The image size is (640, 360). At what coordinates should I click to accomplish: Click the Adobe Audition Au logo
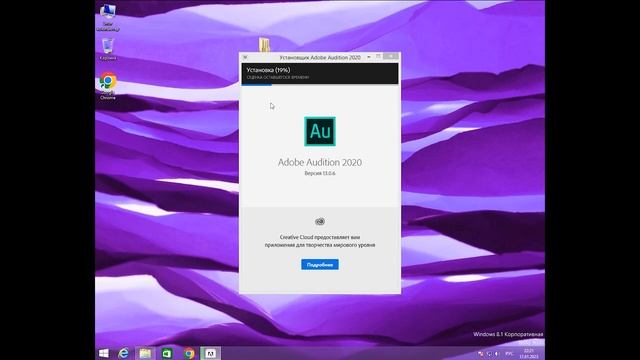pyautogui.click(x=320, y=131)
